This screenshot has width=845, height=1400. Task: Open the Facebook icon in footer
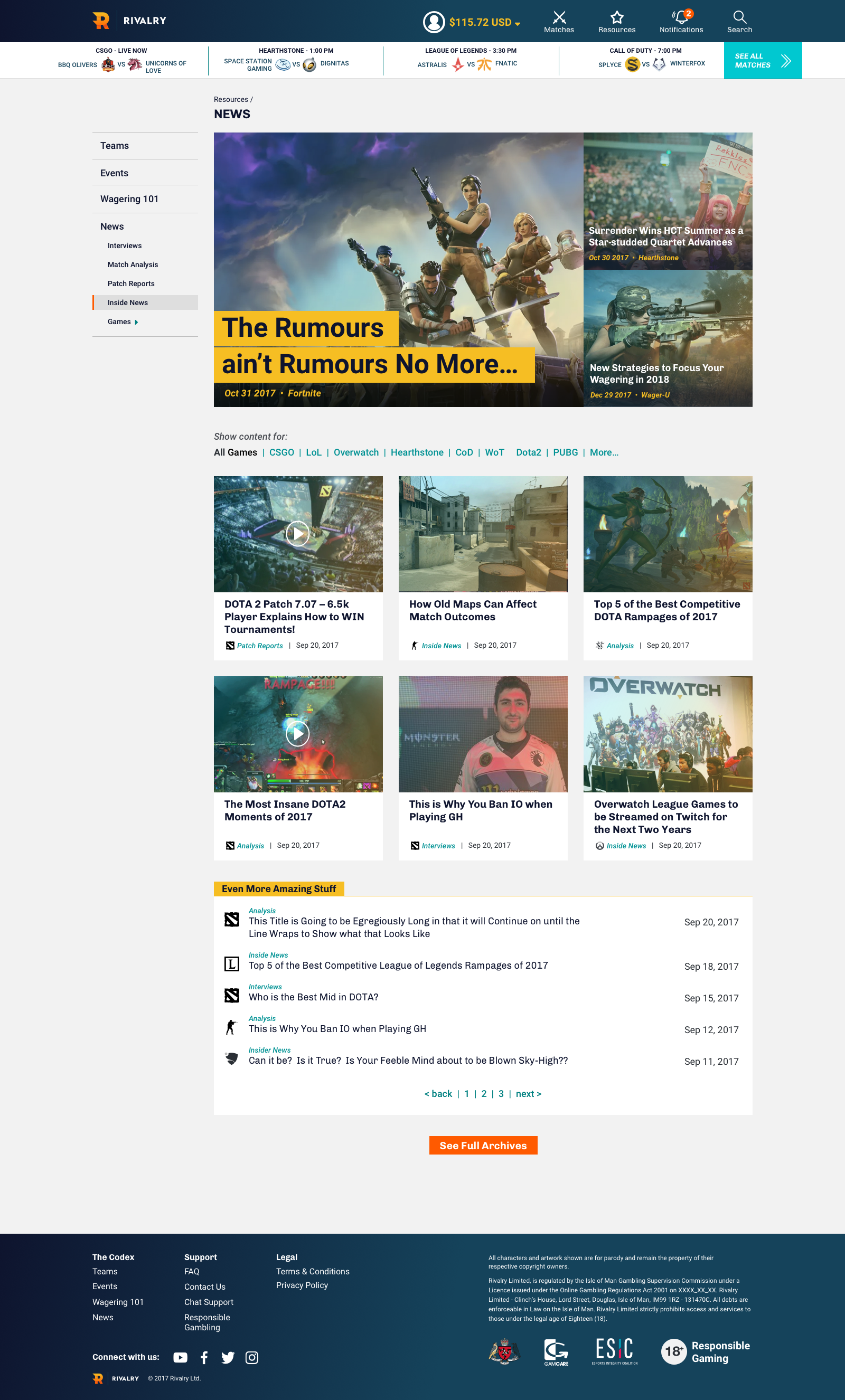(204, 1357)
